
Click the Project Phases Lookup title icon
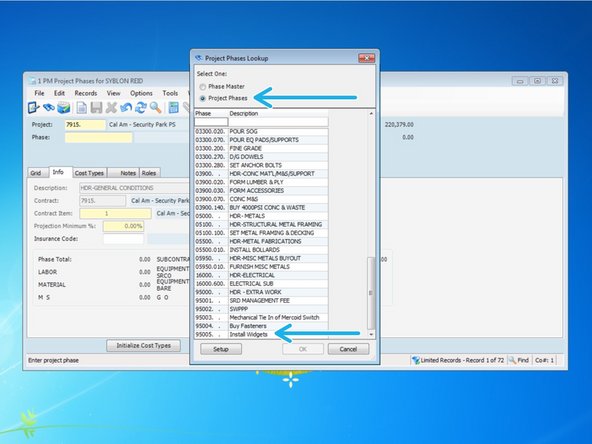tap(199, 58)
